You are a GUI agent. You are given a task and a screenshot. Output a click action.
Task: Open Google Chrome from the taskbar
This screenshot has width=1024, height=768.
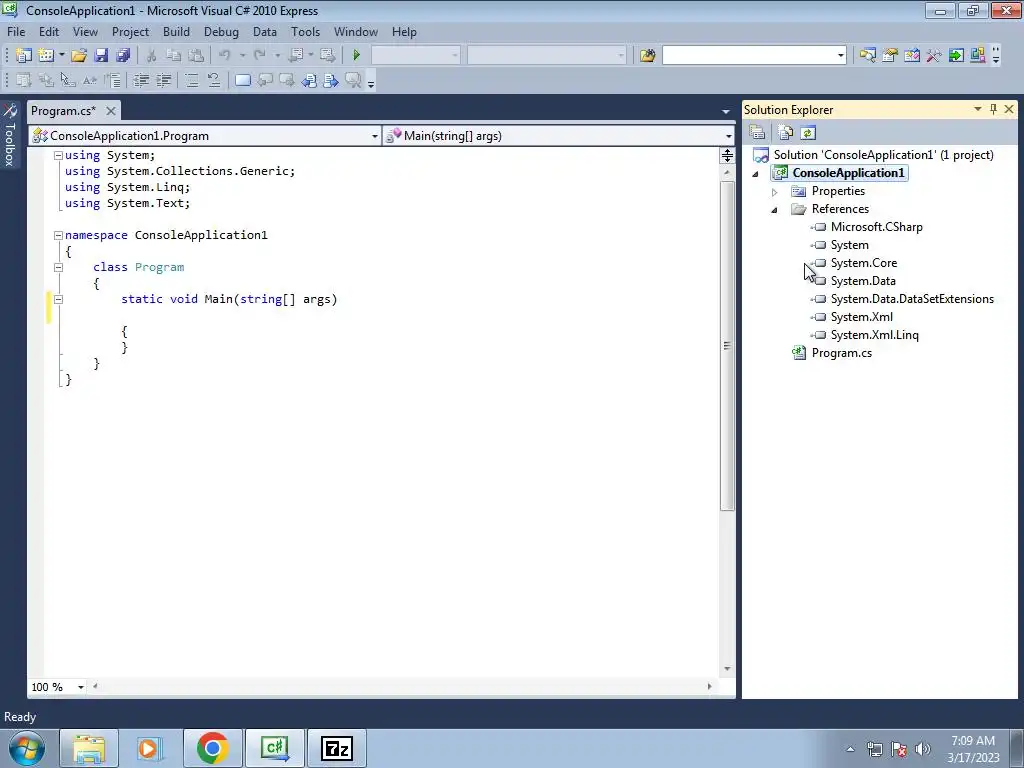coord(213,748)
